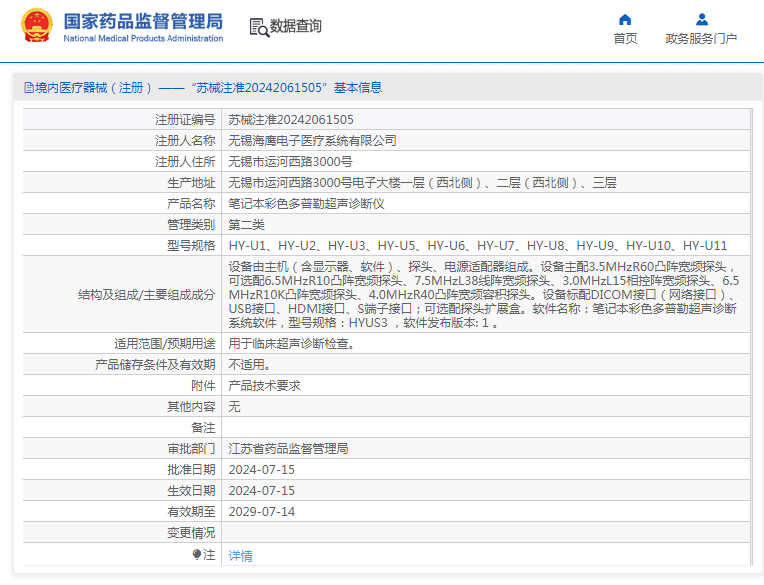Image resolution: width=764 pixels, height=585 pixels.
Task: Select registration number 苏械注准20242061505 cell
Action: (x=291, y=120)
